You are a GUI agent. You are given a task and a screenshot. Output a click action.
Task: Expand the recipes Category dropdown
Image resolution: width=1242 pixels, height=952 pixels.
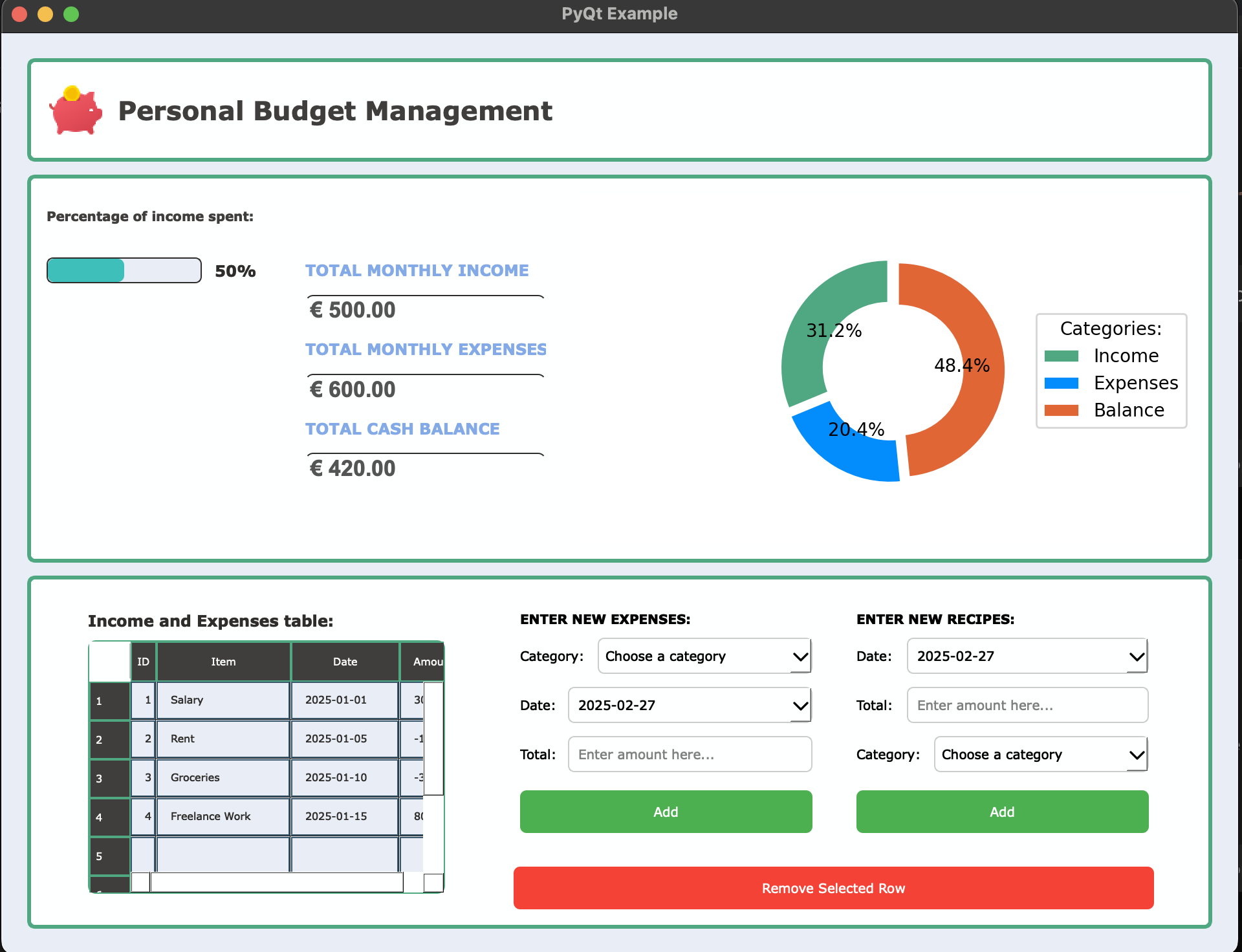point(1041,755)
